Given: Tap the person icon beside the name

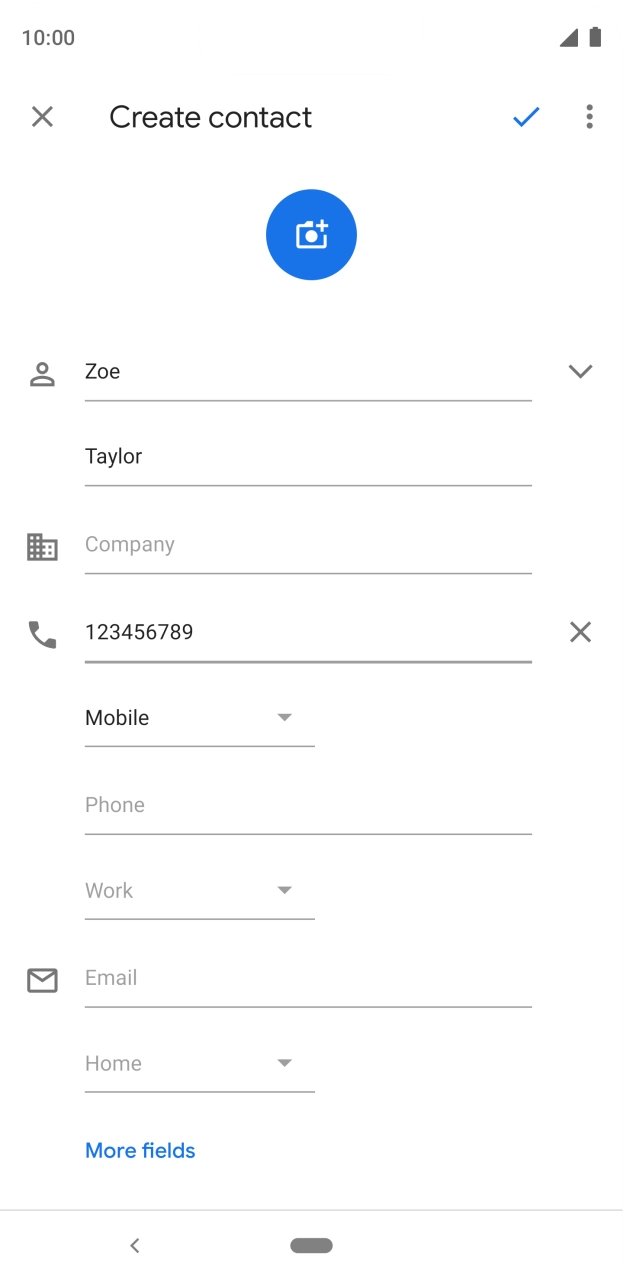Looking at the screenshot, I should [x=42, y=375].
